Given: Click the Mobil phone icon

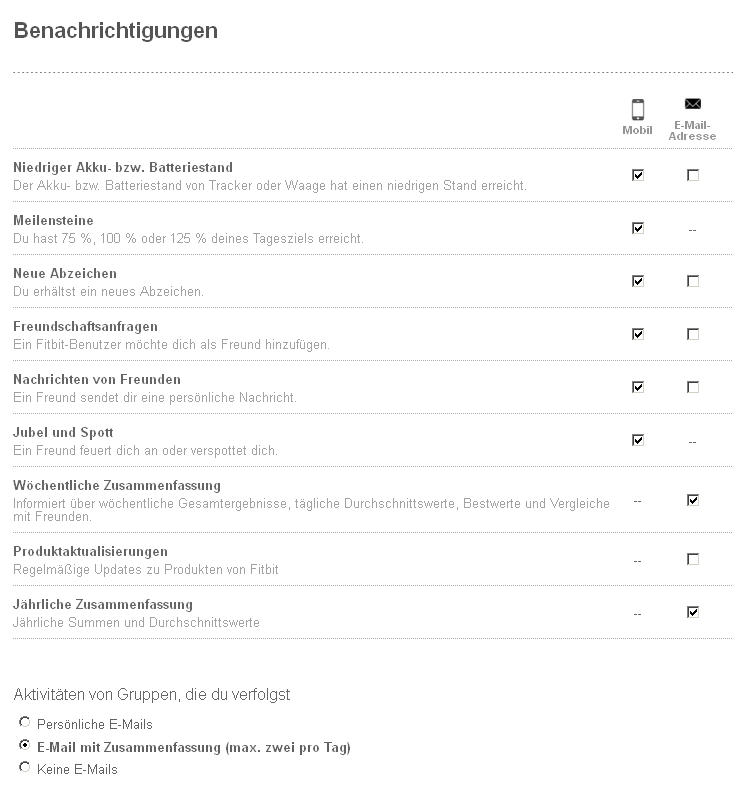Looking at the screenshot, I should [637, 110].
